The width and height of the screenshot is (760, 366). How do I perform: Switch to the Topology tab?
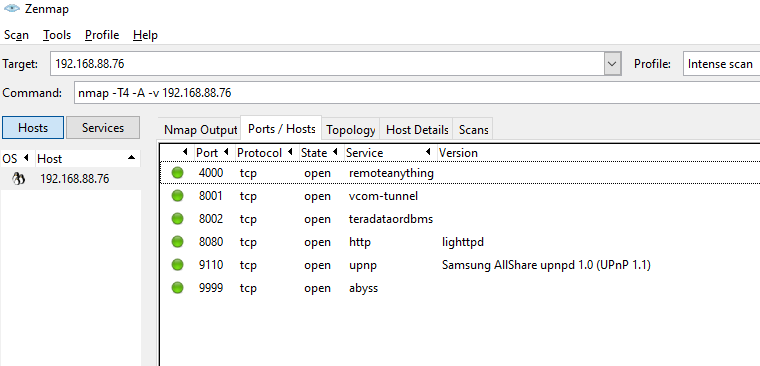(351, 130)
